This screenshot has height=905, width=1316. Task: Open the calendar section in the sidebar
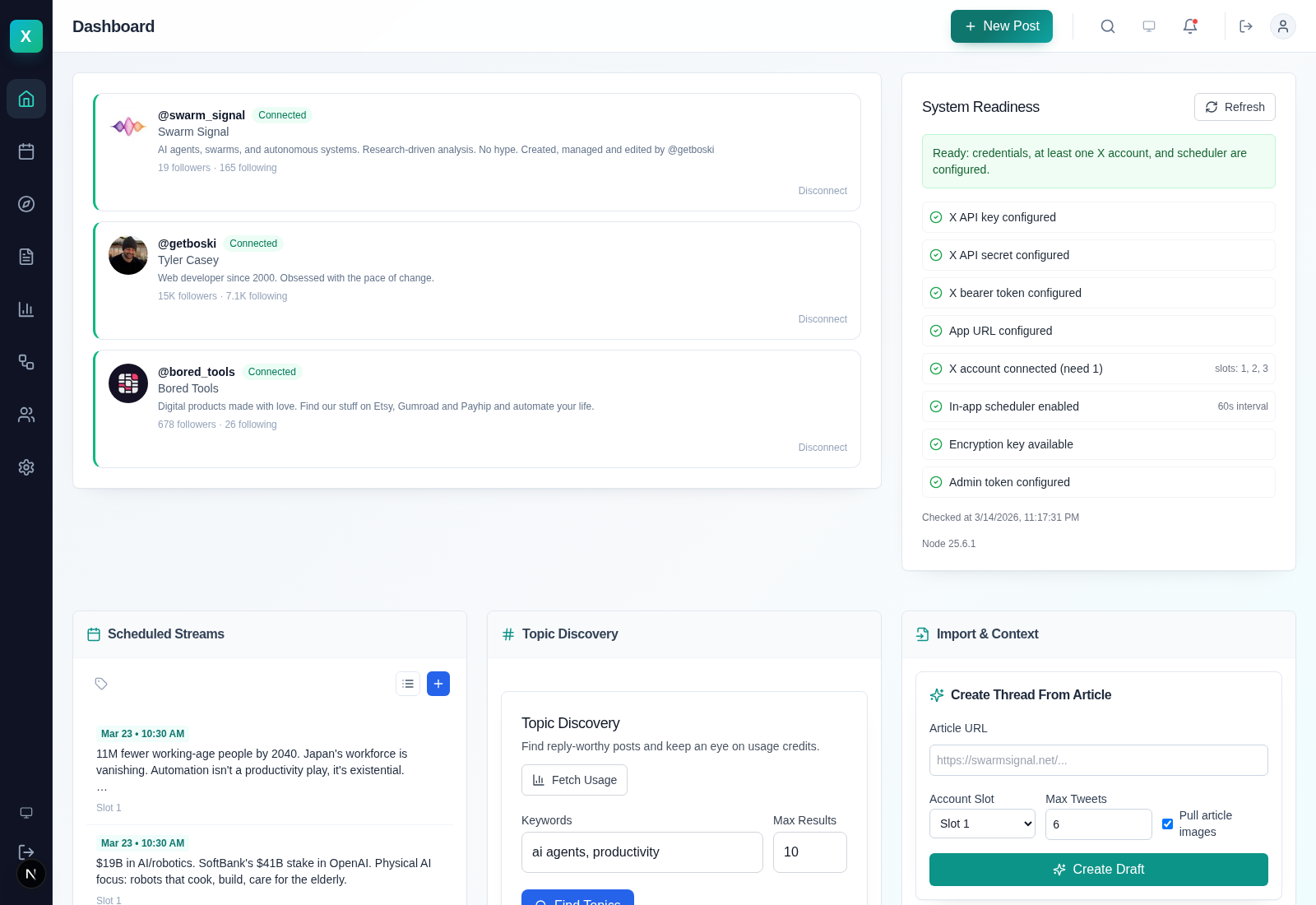pos(26,151)
